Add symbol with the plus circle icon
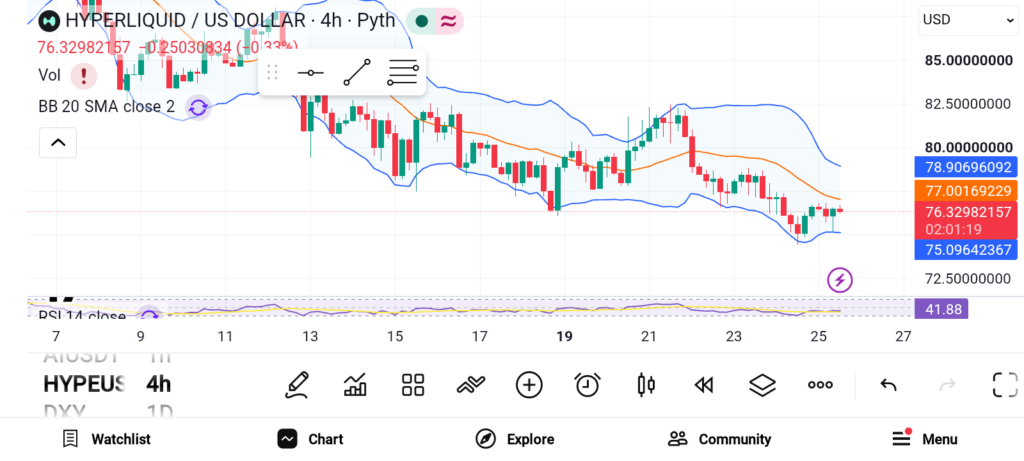 pos(529,385)
